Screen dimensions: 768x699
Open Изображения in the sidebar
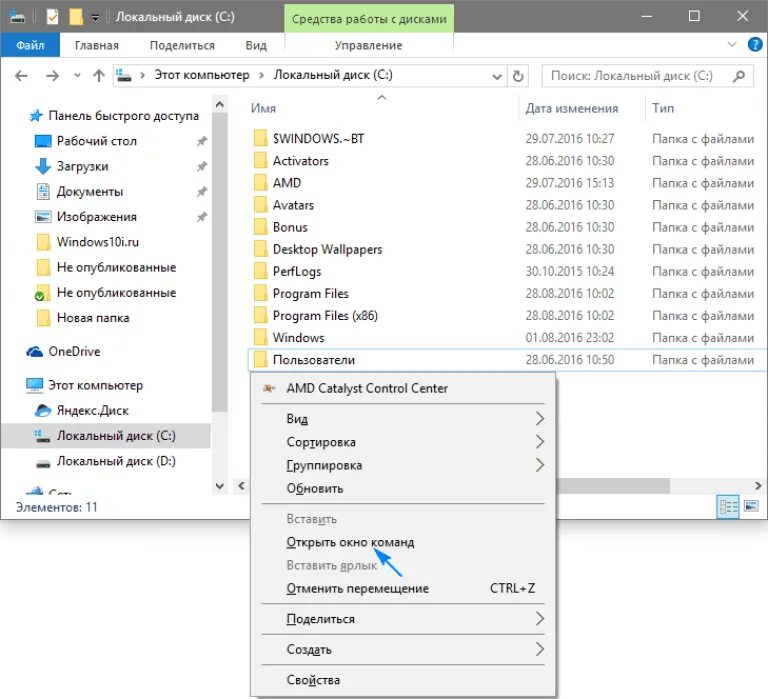pyautogui.click(x=96, y=217)
